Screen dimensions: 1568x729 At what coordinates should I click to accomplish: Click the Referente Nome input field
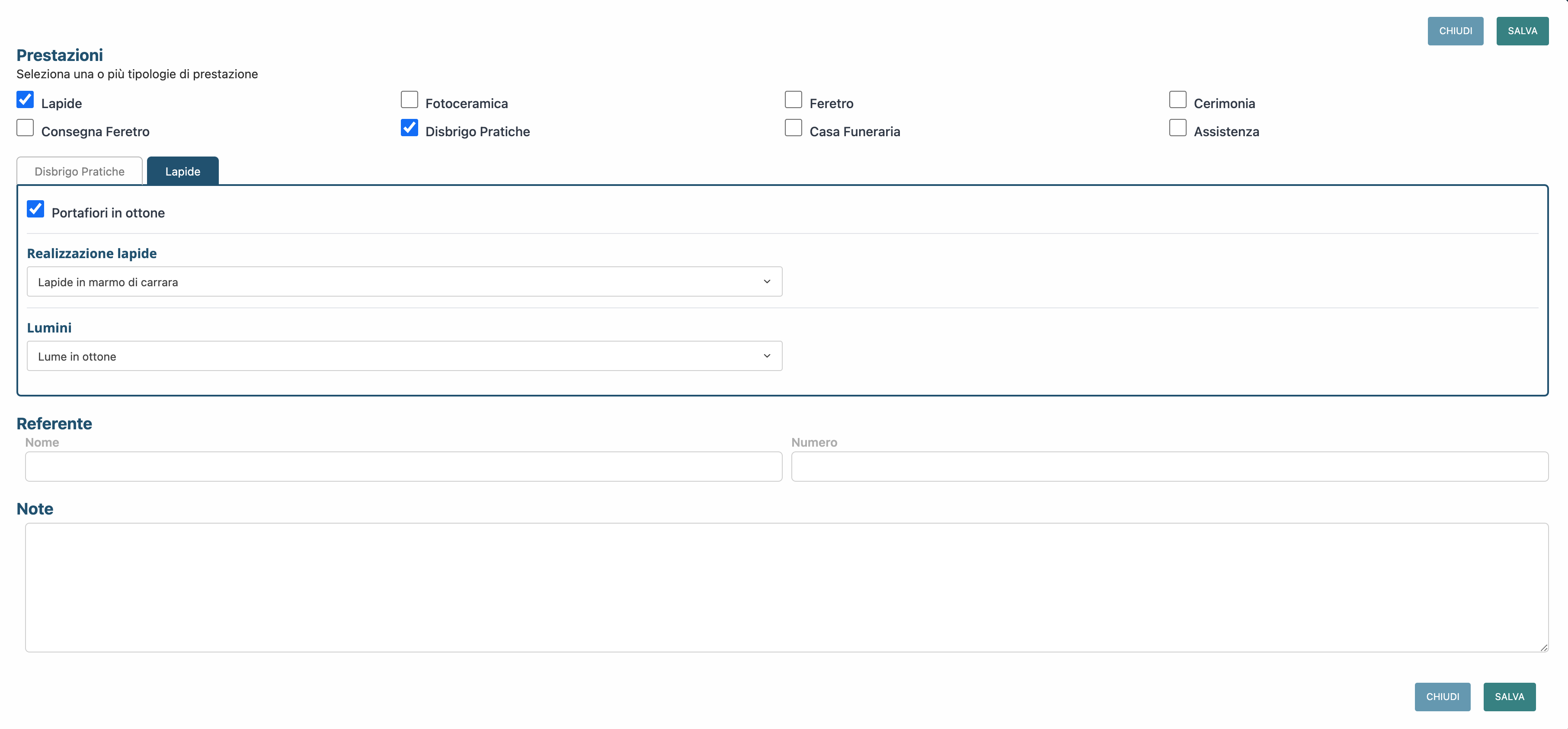tap(403, 467)
